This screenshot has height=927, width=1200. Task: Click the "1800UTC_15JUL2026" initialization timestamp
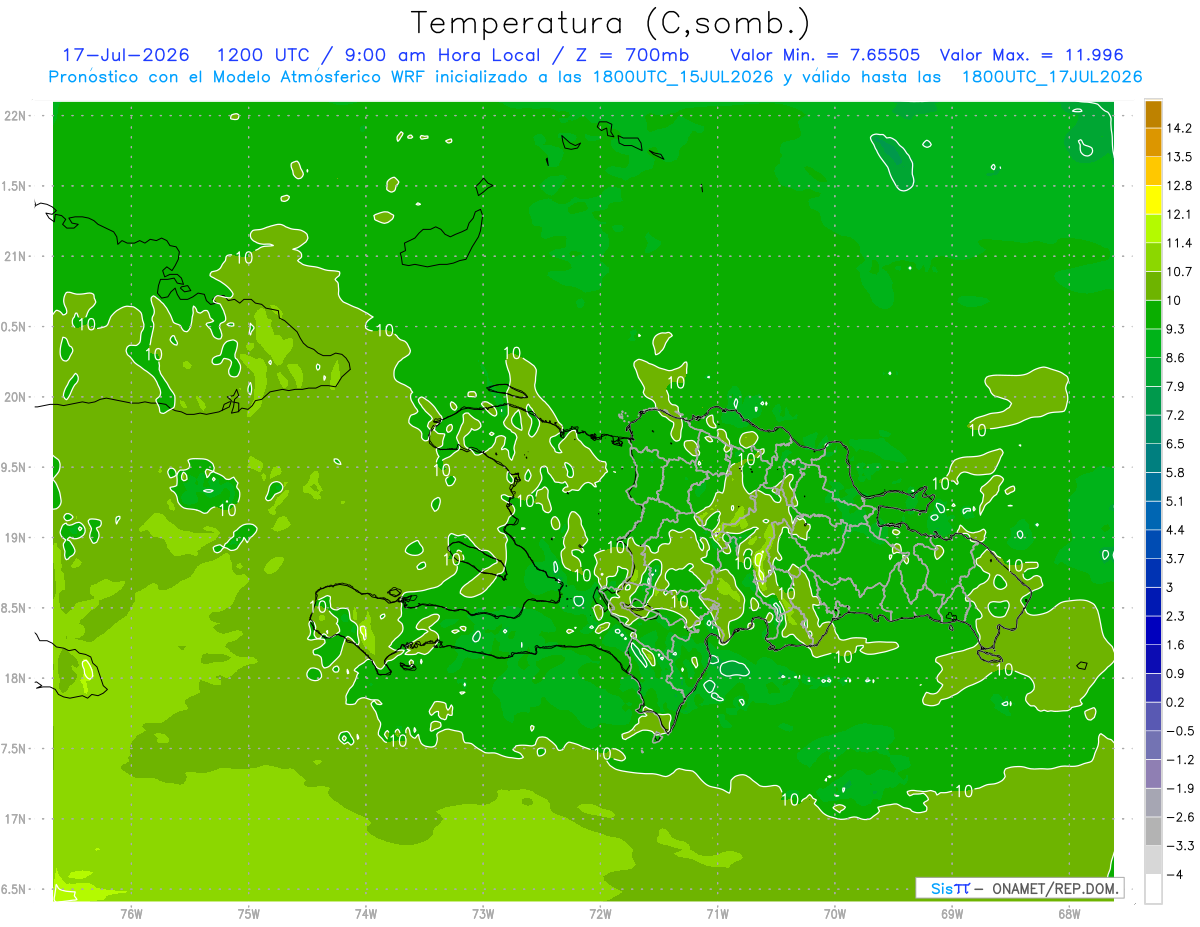(x=682, y=77)
